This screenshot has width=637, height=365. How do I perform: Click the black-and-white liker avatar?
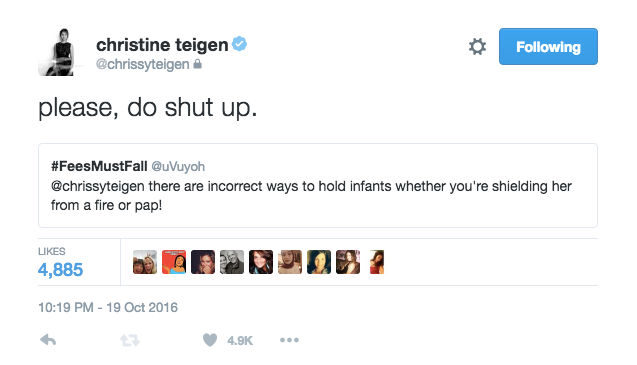point(232,262)
